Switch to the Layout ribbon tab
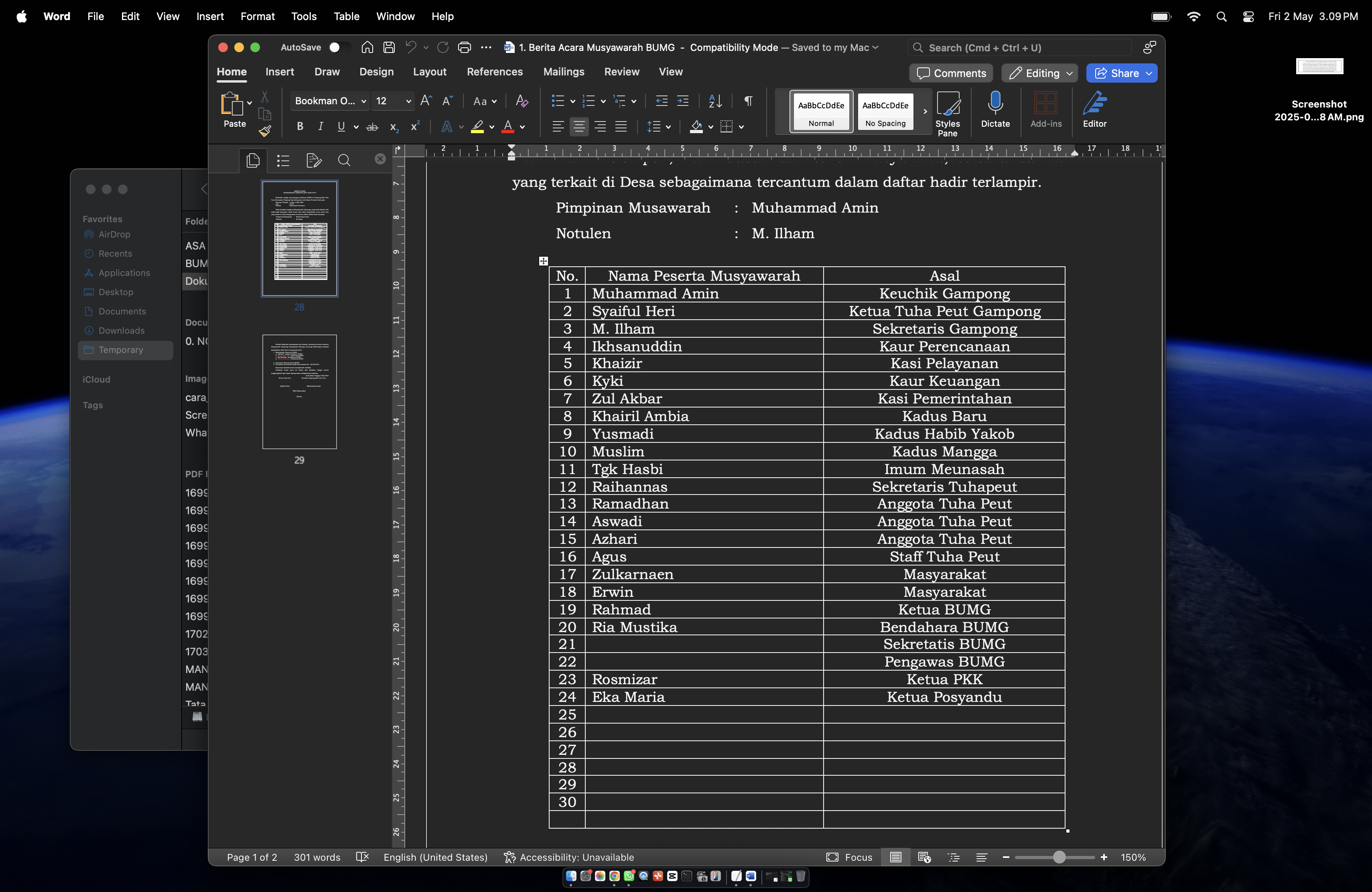The height and width of the screenshot is (892, 1372). 430,71
